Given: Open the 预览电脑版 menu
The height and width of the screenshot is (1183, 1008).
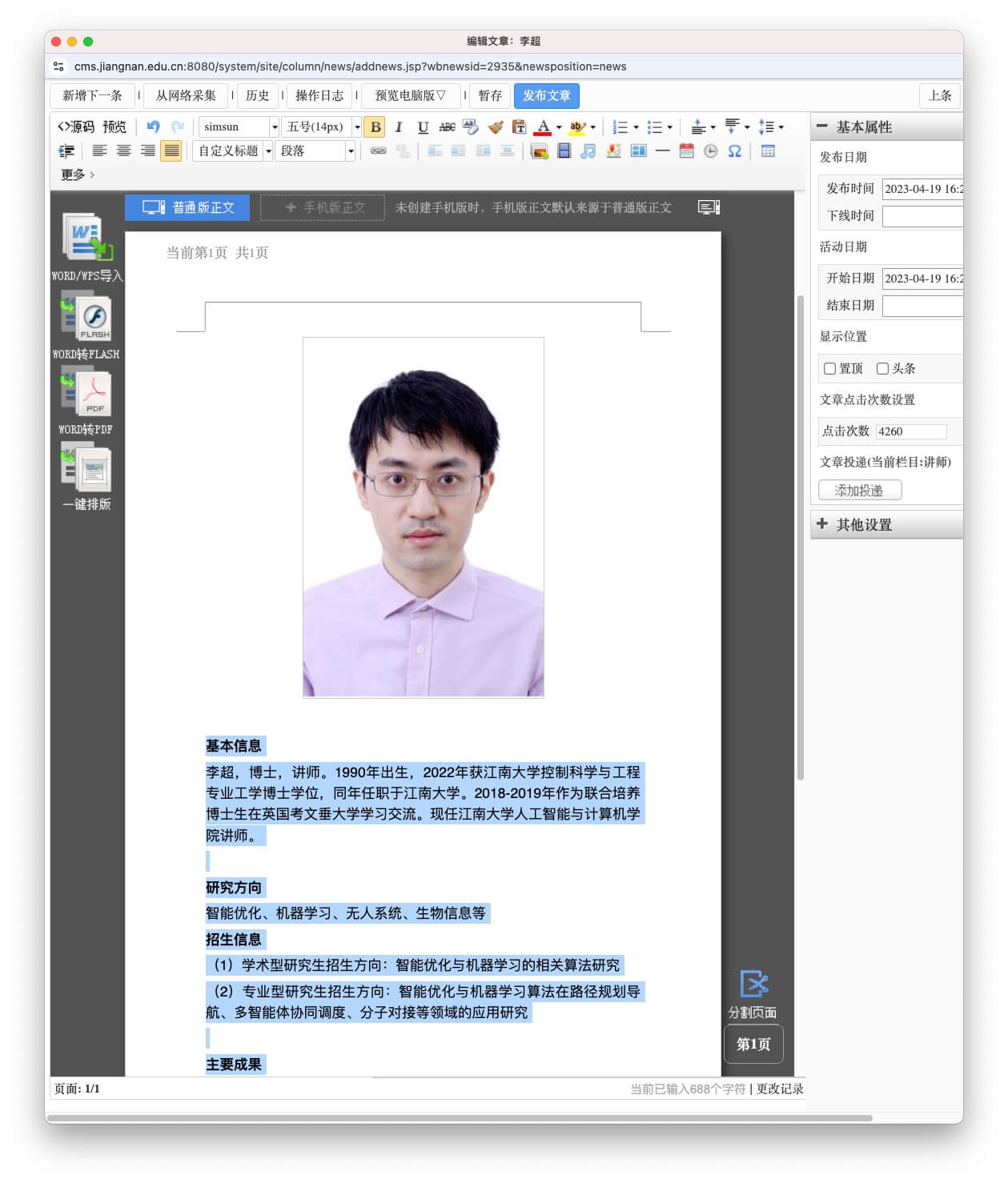Looking at the screenshot, I should 411,96.
